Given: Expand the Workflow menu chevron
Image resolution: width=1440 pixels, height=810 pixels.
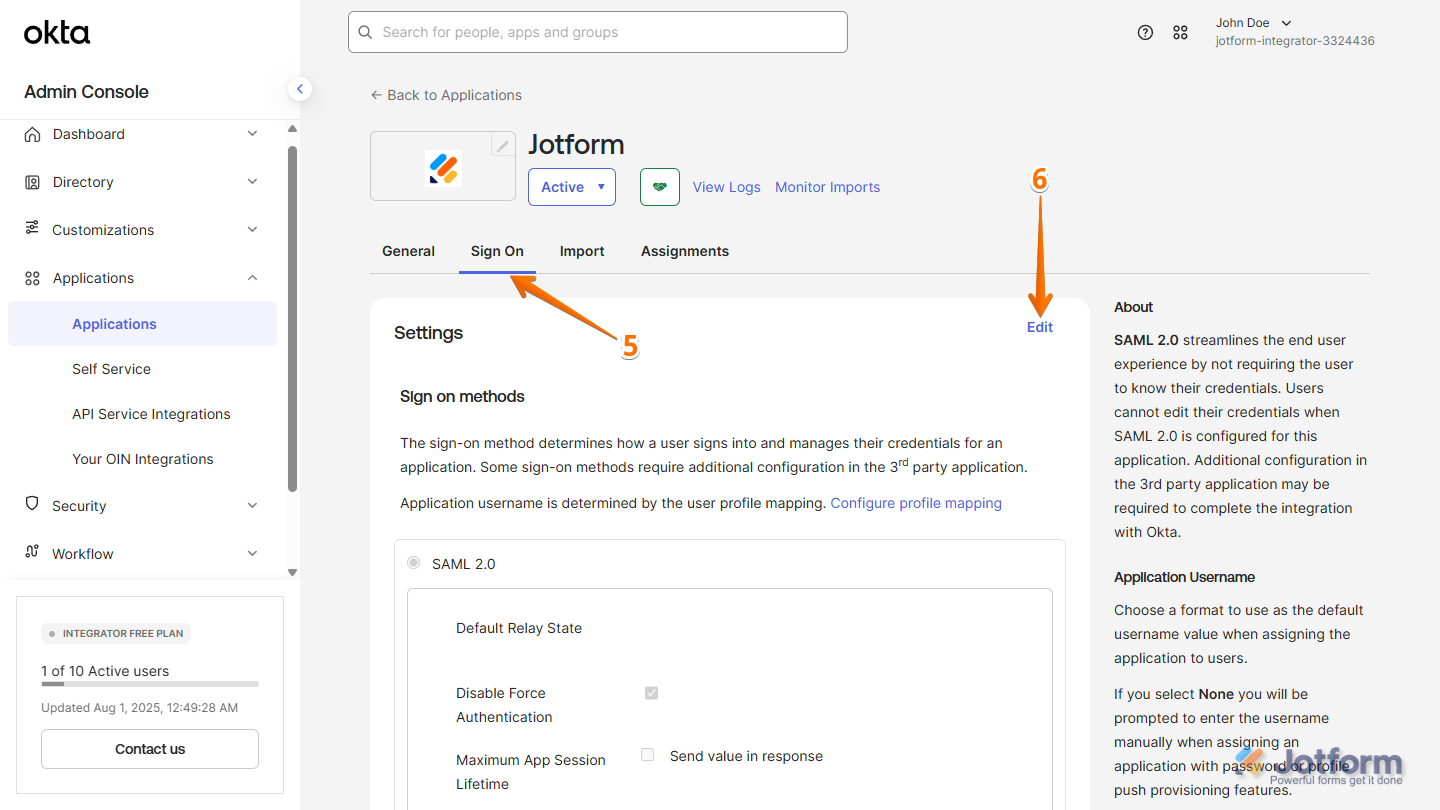Looking at the screenshot, I should tap(252, 554).
